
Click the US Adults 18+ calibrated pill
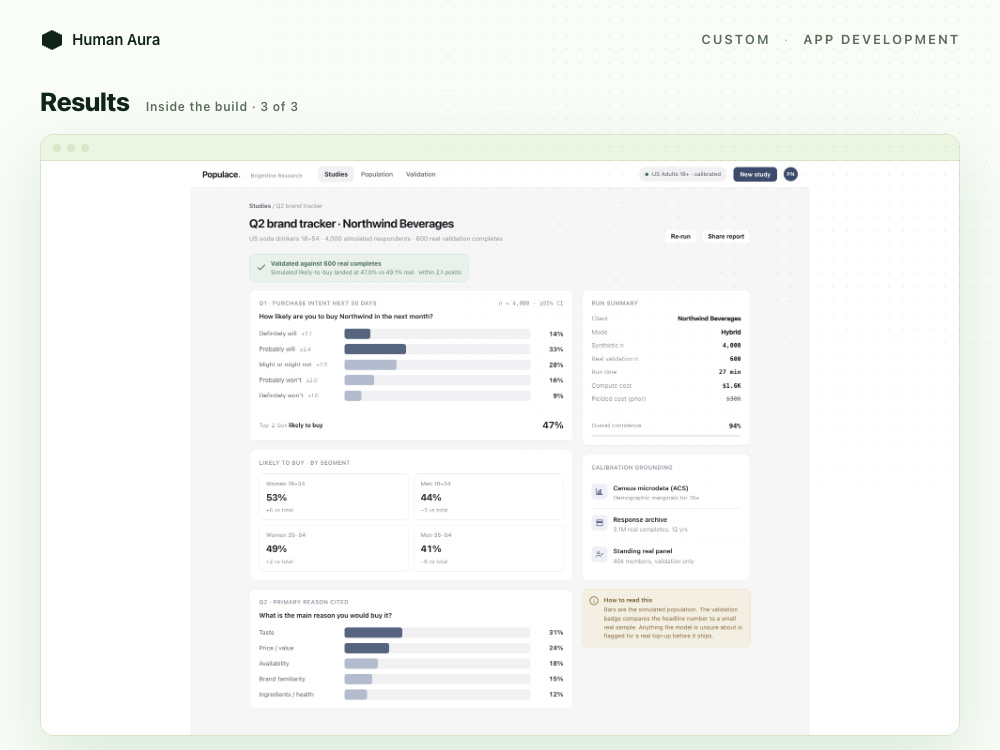(682, 174)
